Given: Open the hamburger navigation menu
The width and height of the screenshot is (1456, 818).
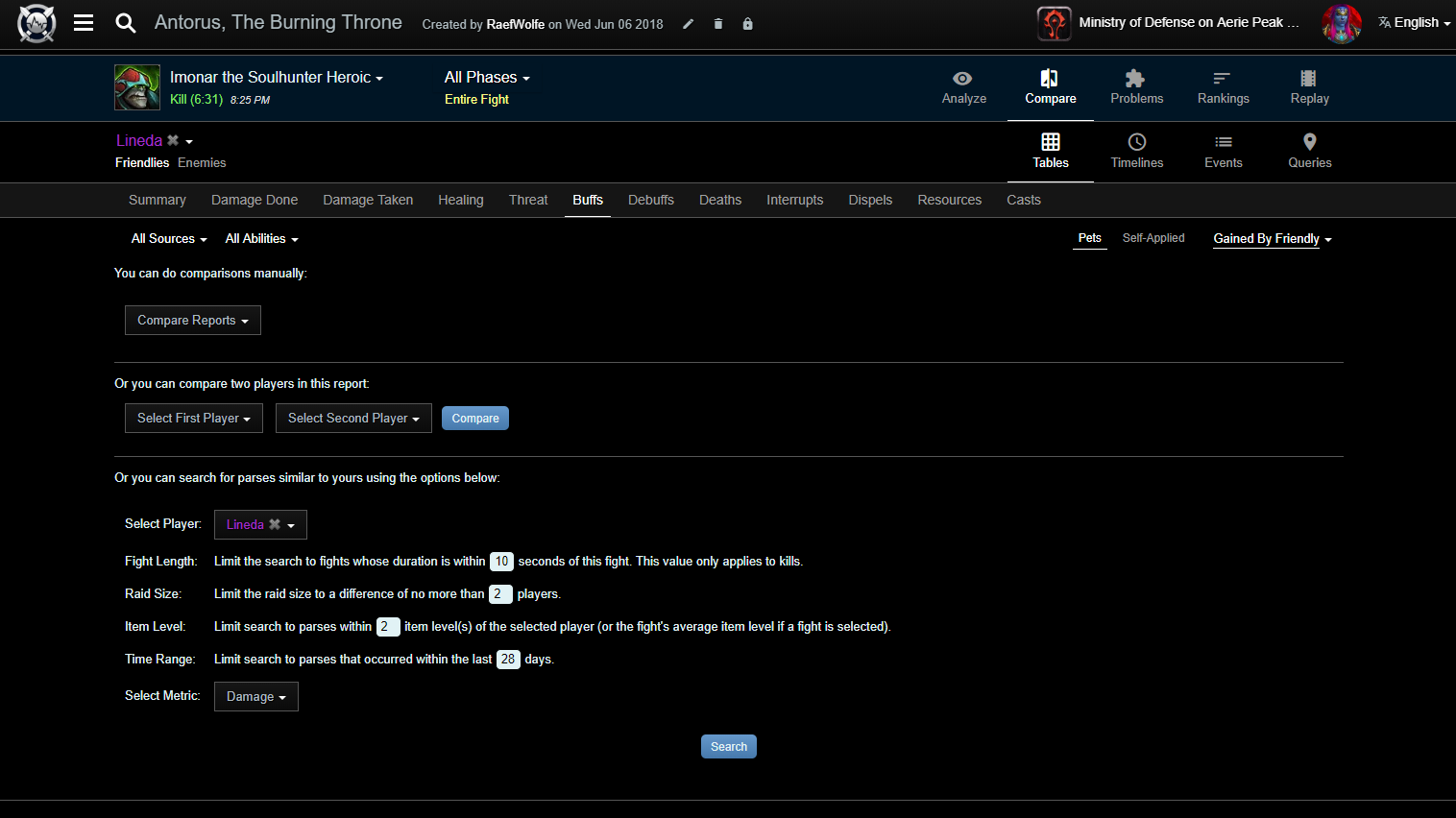Looking at the screenshot, I should click(84, 22).
